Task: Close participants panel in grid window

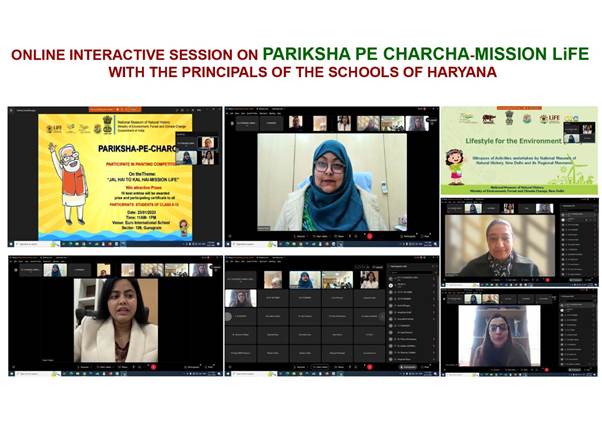Action: click(x=437, y=266)
